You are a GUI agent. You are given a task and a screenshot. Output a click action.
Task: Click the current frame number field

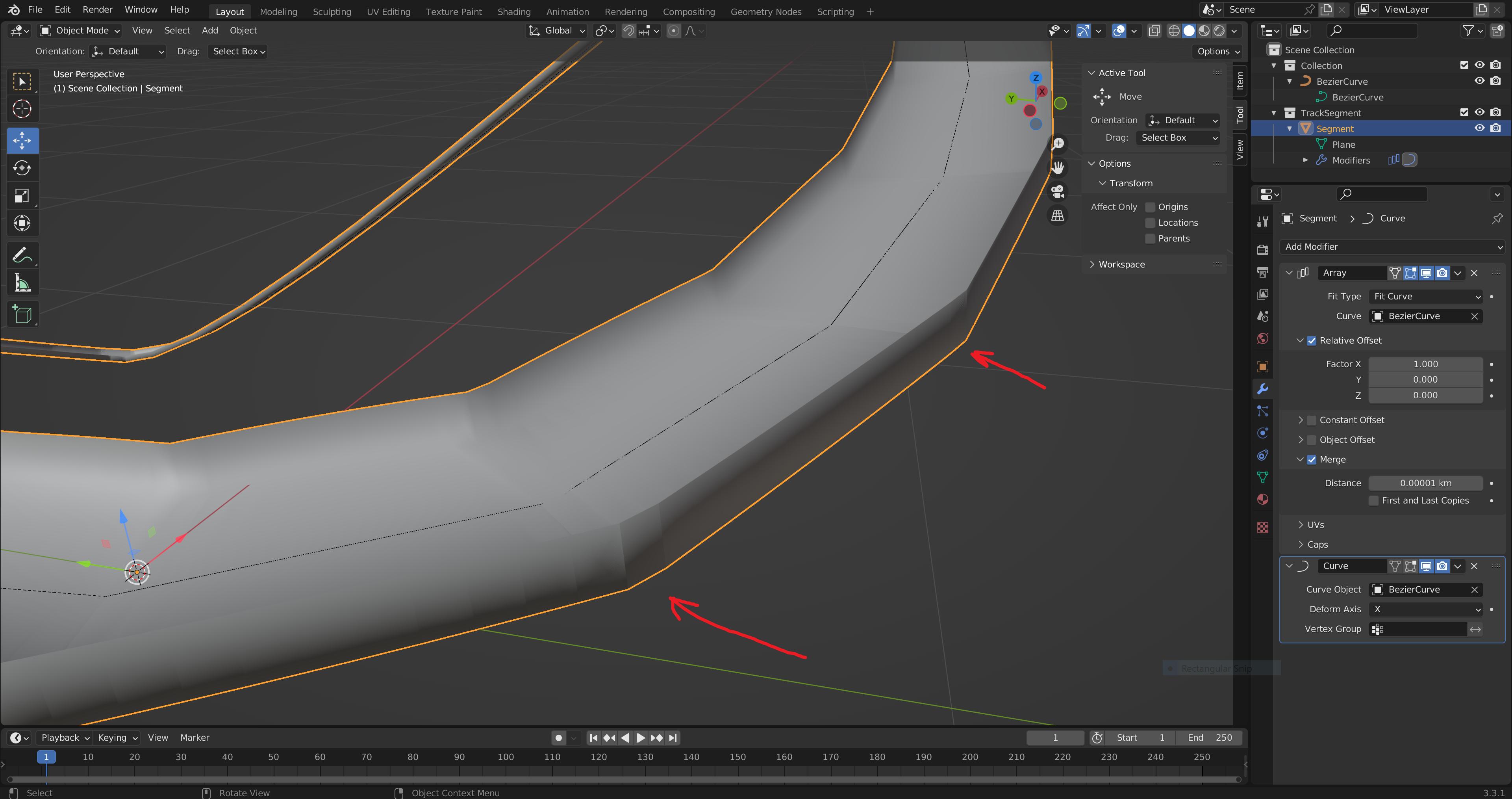[x=1055, y=738]
